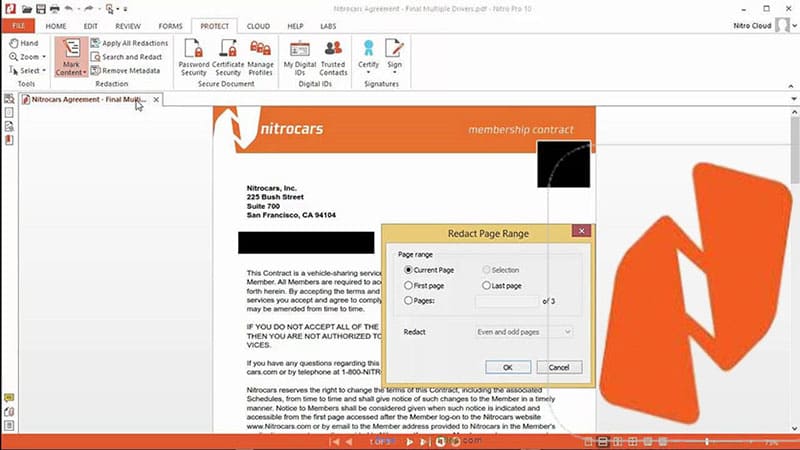800x450 pixels.
Task: Click Remove Metadata
Action: pos(125,70)
